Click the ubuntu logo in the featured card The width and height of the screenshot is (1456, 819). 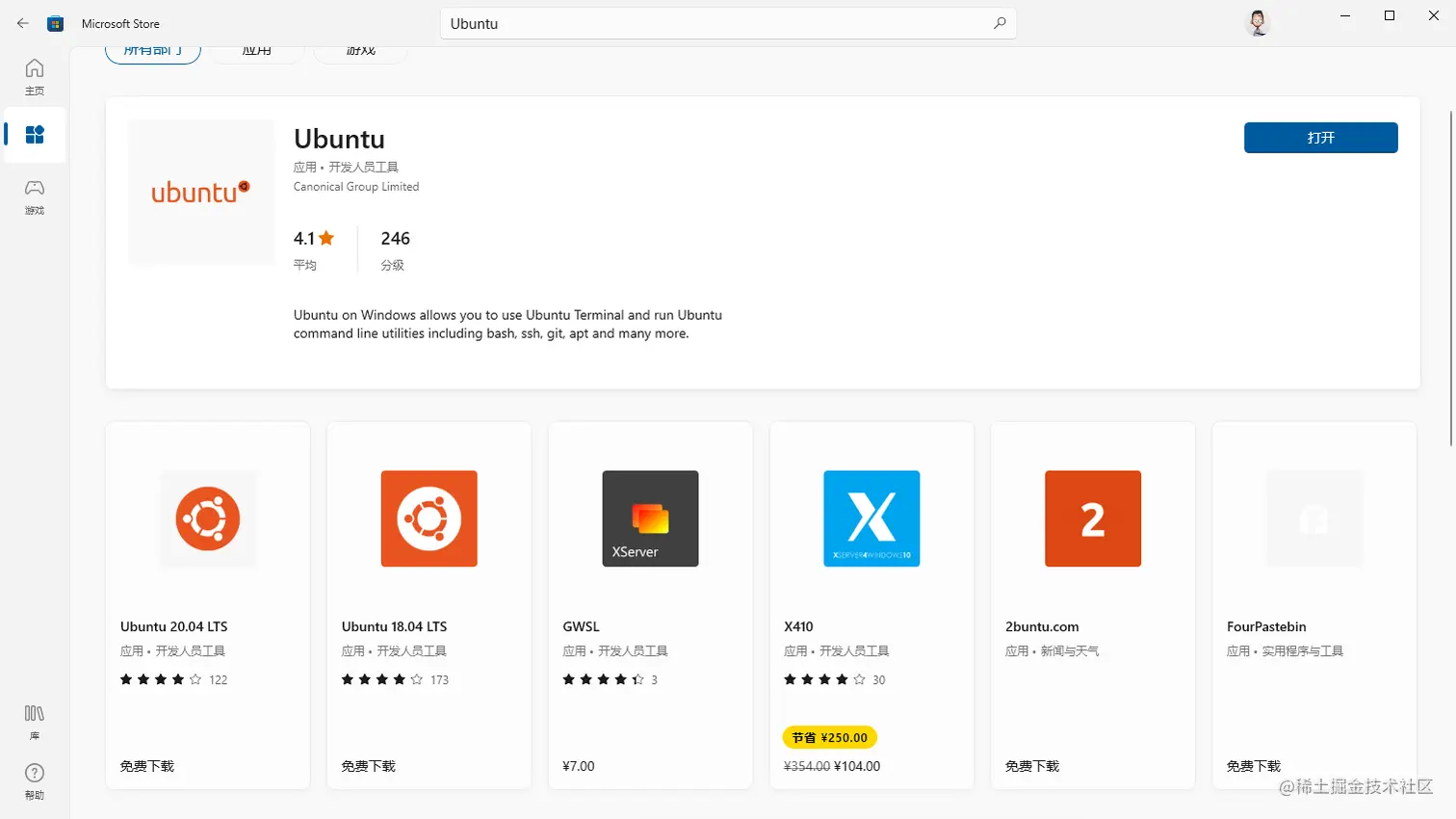pyautogui.click(x=200, y=193)
